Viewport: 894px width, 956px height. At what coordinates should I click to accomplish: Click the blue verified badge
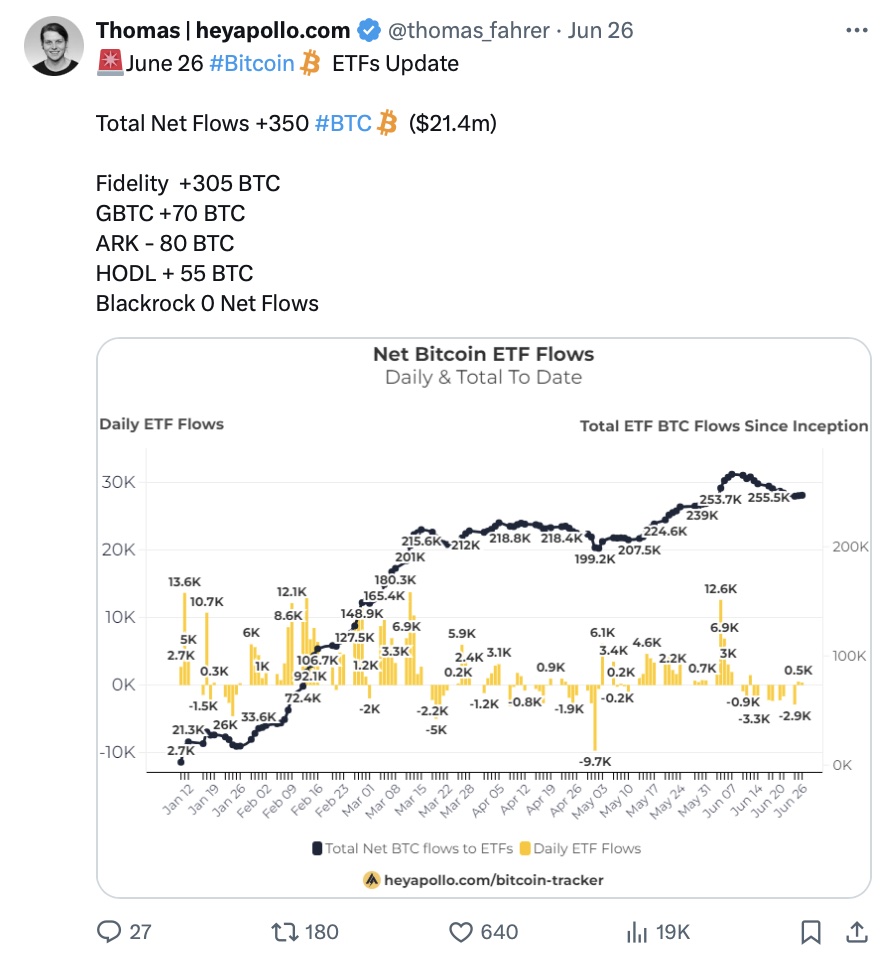[x=368, y=30]
